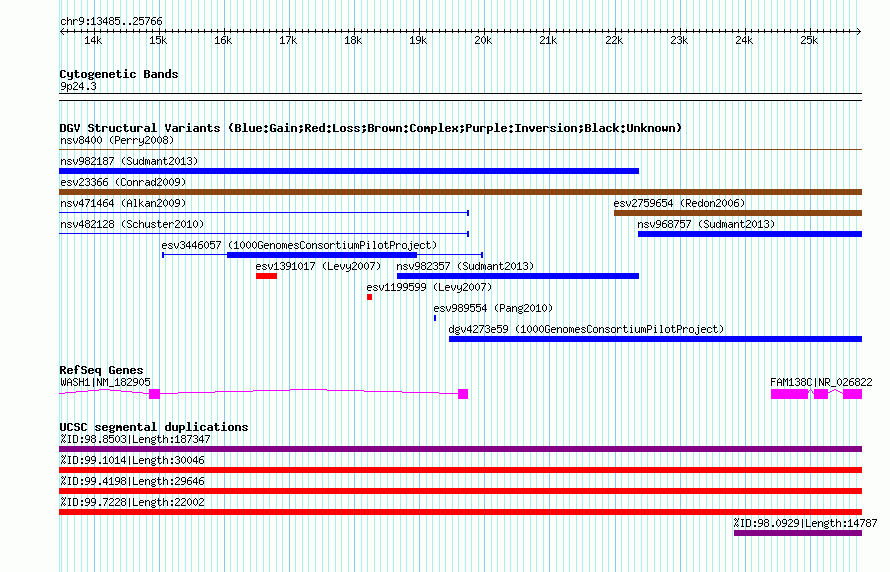Click the right arrow of the ruler
890x572 pixels.
tap(859, 32)
